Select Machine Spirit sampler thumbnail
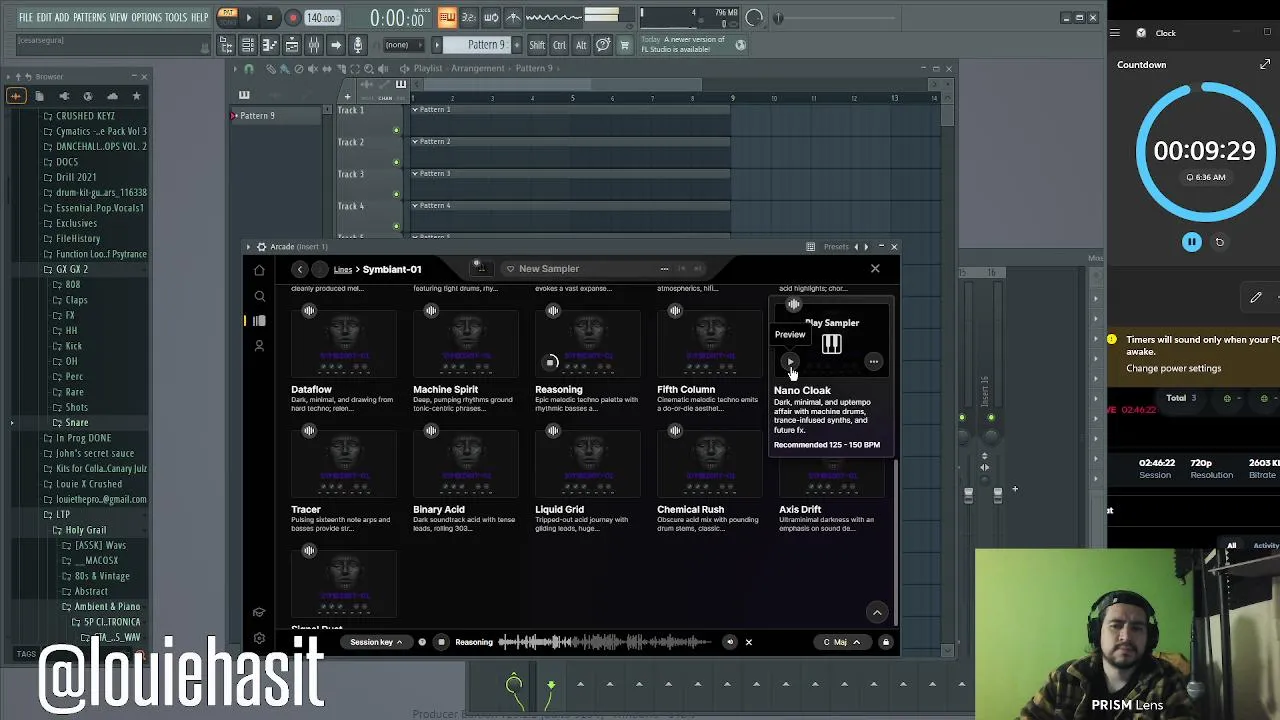This screenshot has height=720, width=1280. tap(466, 345)
